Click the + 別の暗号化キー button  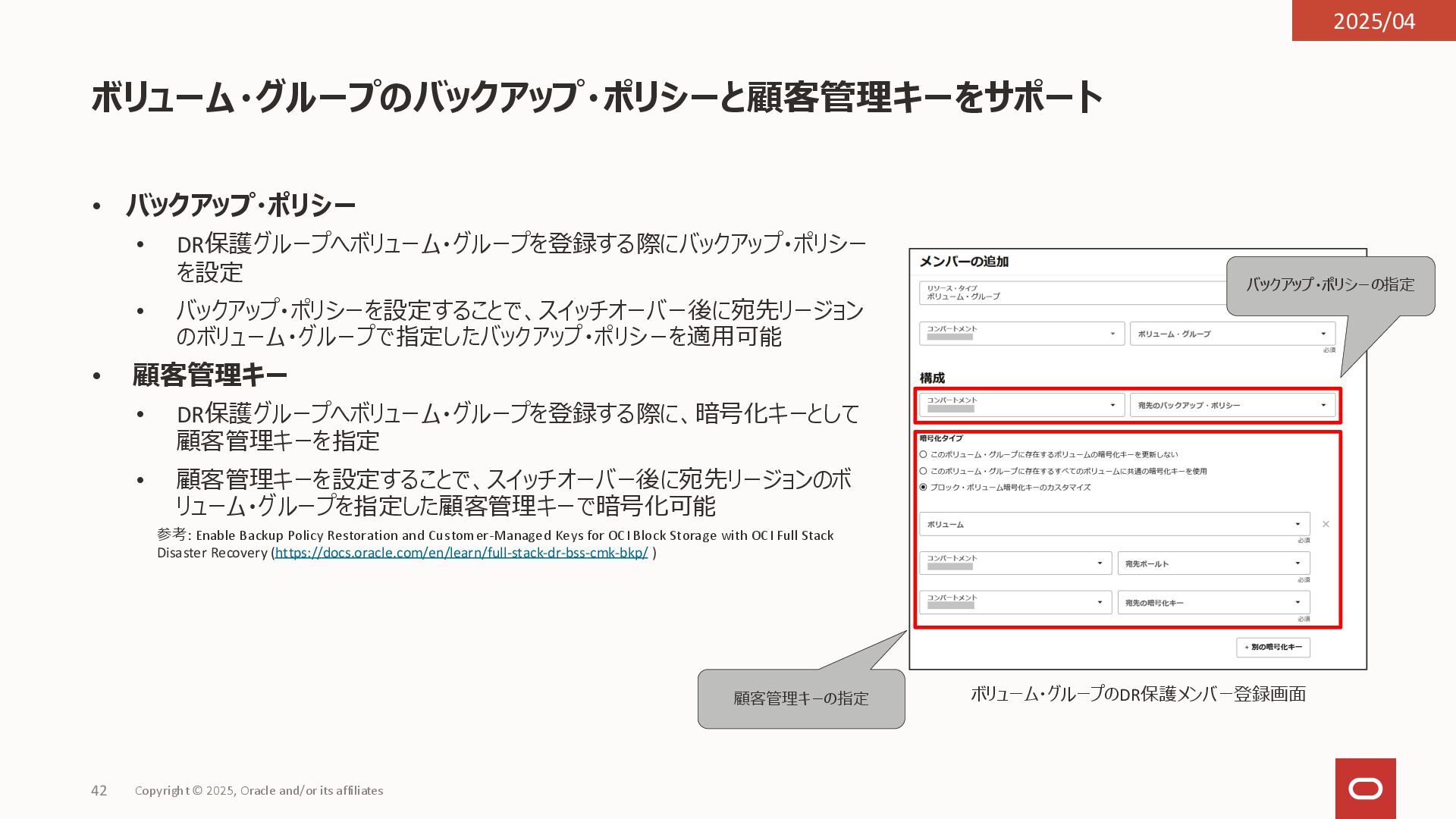tap(1272, 647)
